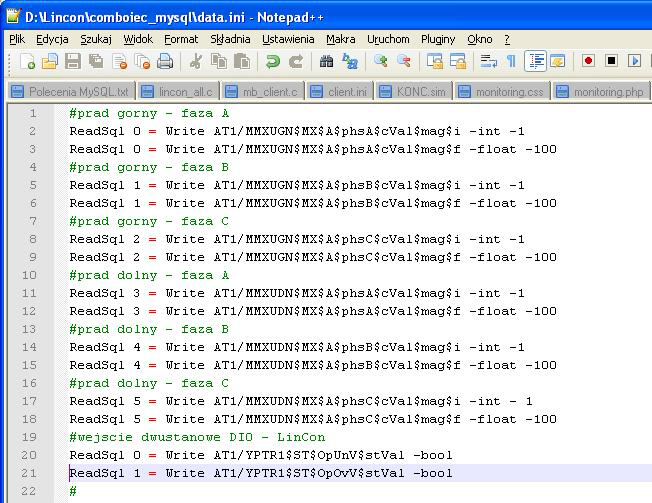
Task: Open the Edycja menu
Action: point(52,39)
